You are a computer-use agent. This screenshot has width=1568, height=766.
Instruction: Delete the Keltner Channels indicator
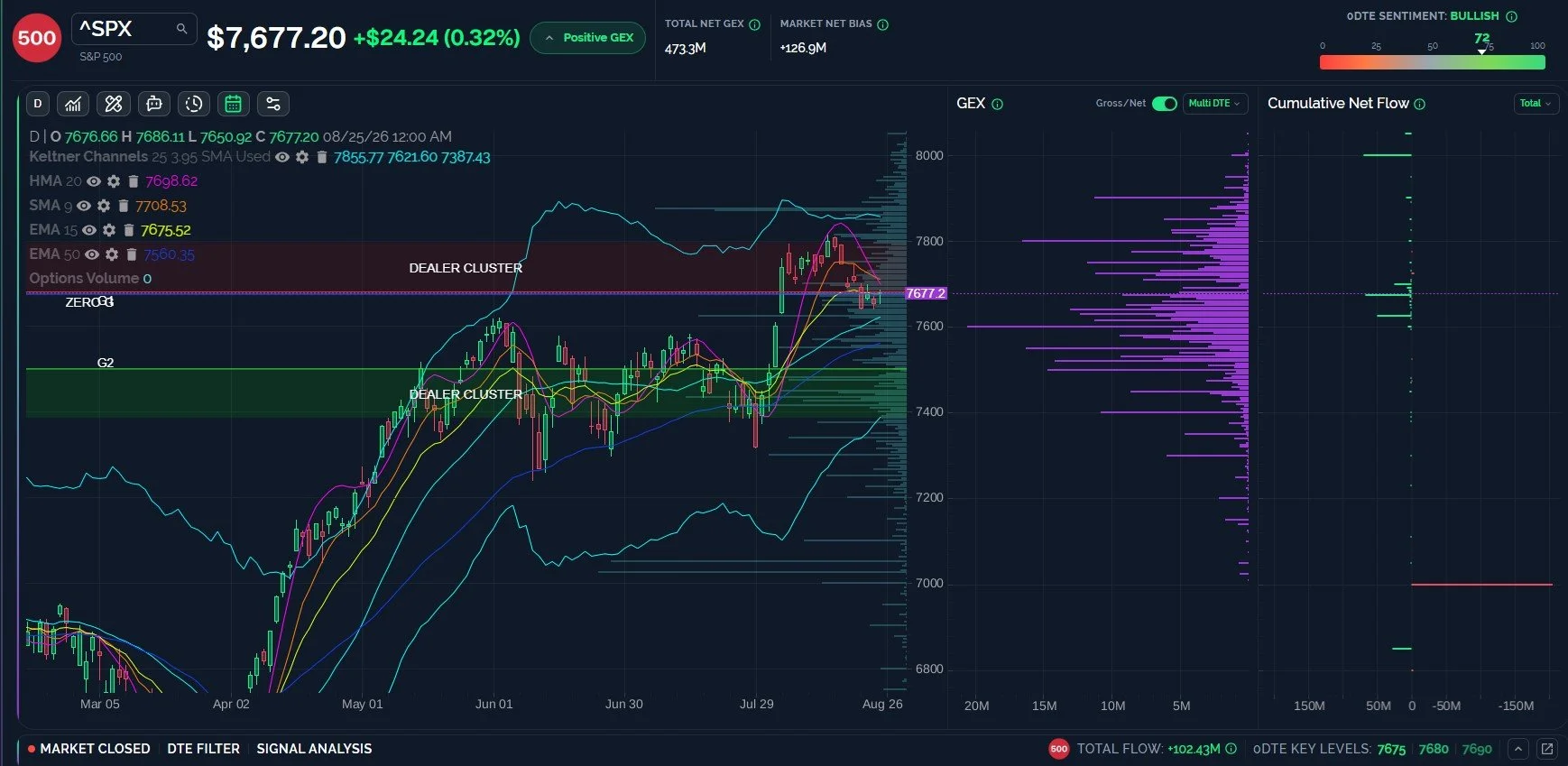pos(321,157)
